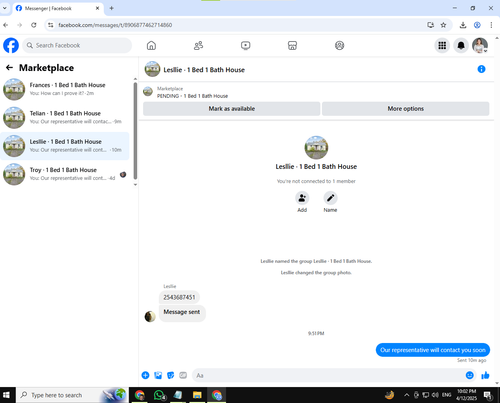500x403 pixels.
Task: Open the Groups icon in top navigation
Action: coord(339,45)
